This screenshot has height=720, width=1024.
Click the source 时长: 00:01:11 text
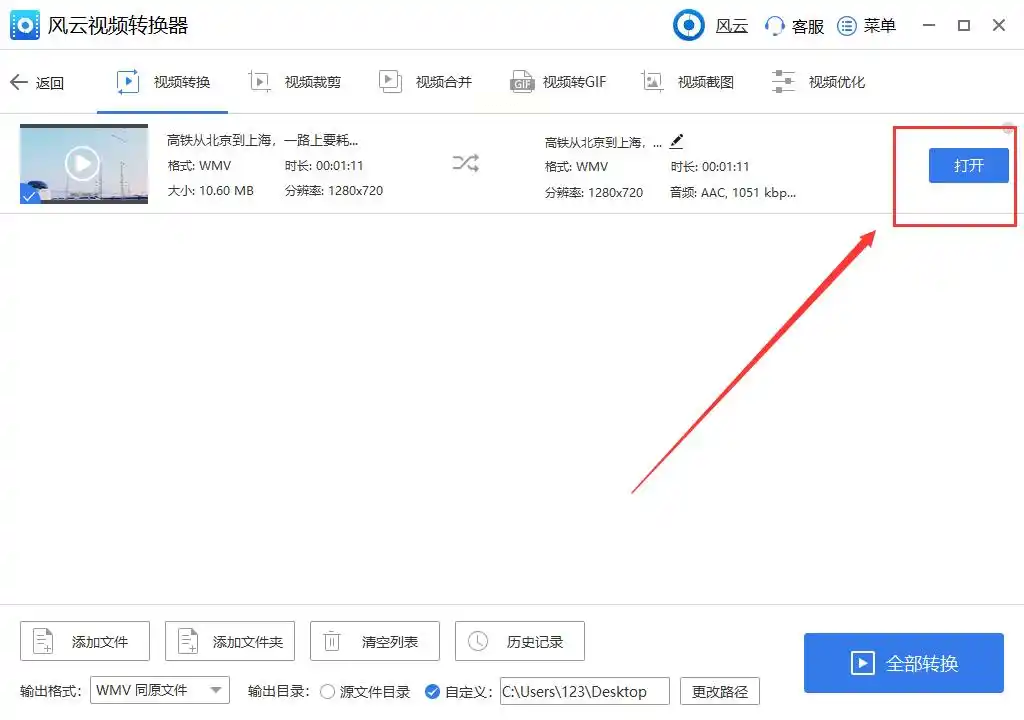(324, 166)
